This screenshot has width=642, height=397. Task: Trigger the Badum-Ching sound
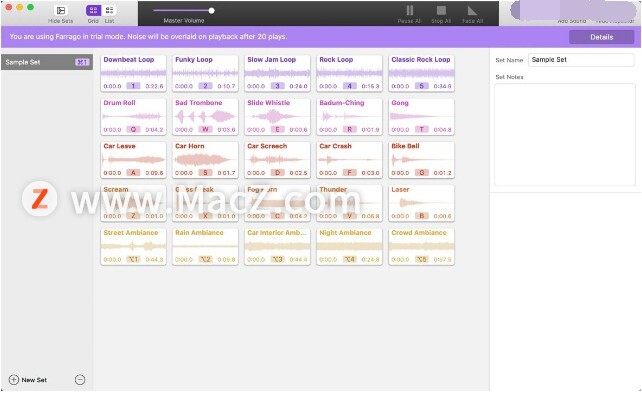(x=349, y=117)
